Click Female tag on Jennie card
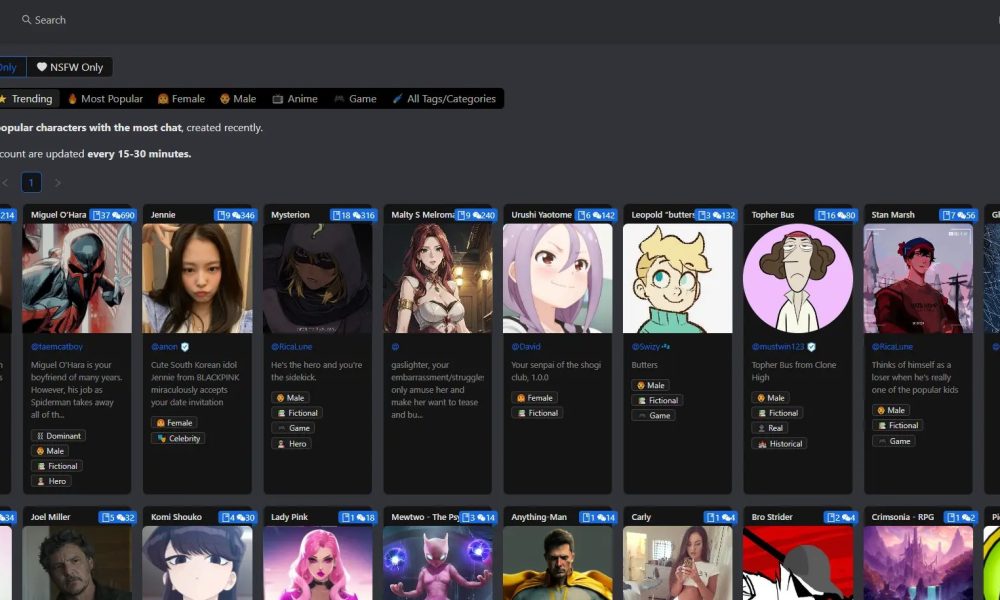1000x600 pixels. coord(174,423)
